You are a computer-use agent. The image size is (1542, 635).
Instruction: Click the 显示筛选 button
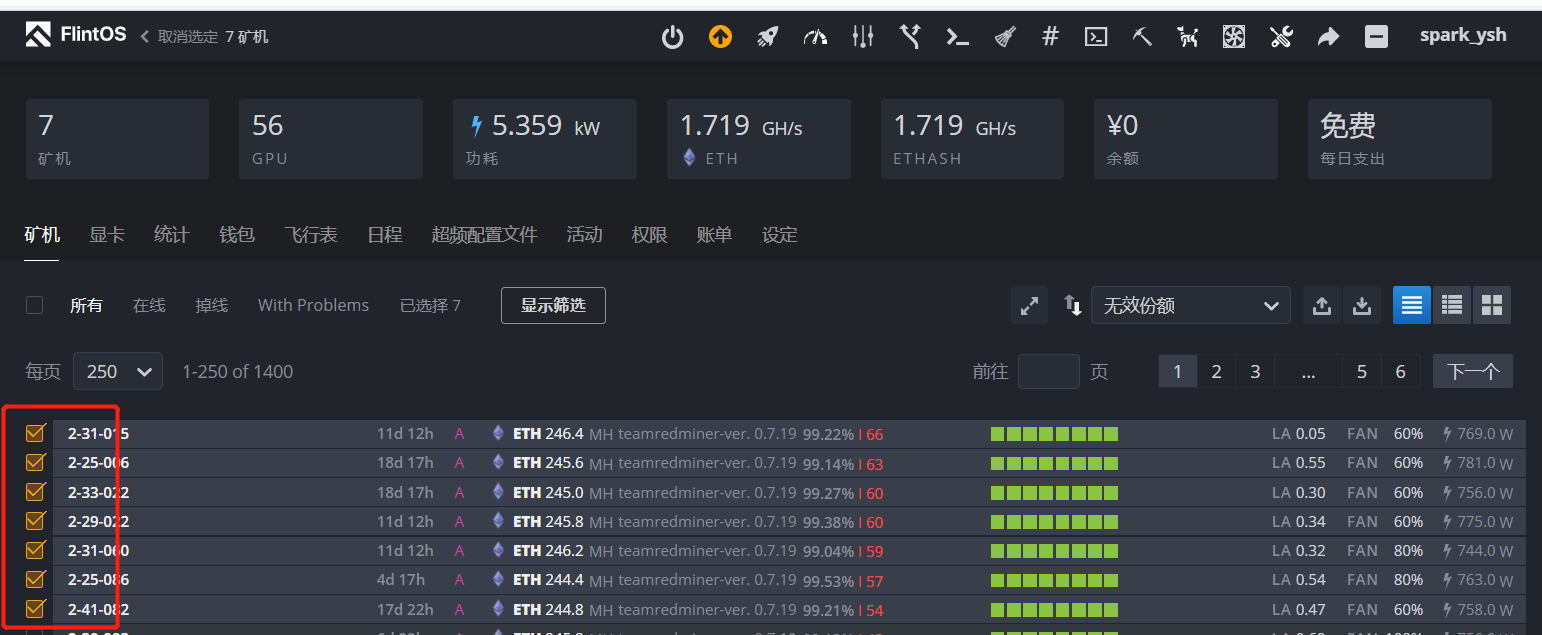coord(553,305)
